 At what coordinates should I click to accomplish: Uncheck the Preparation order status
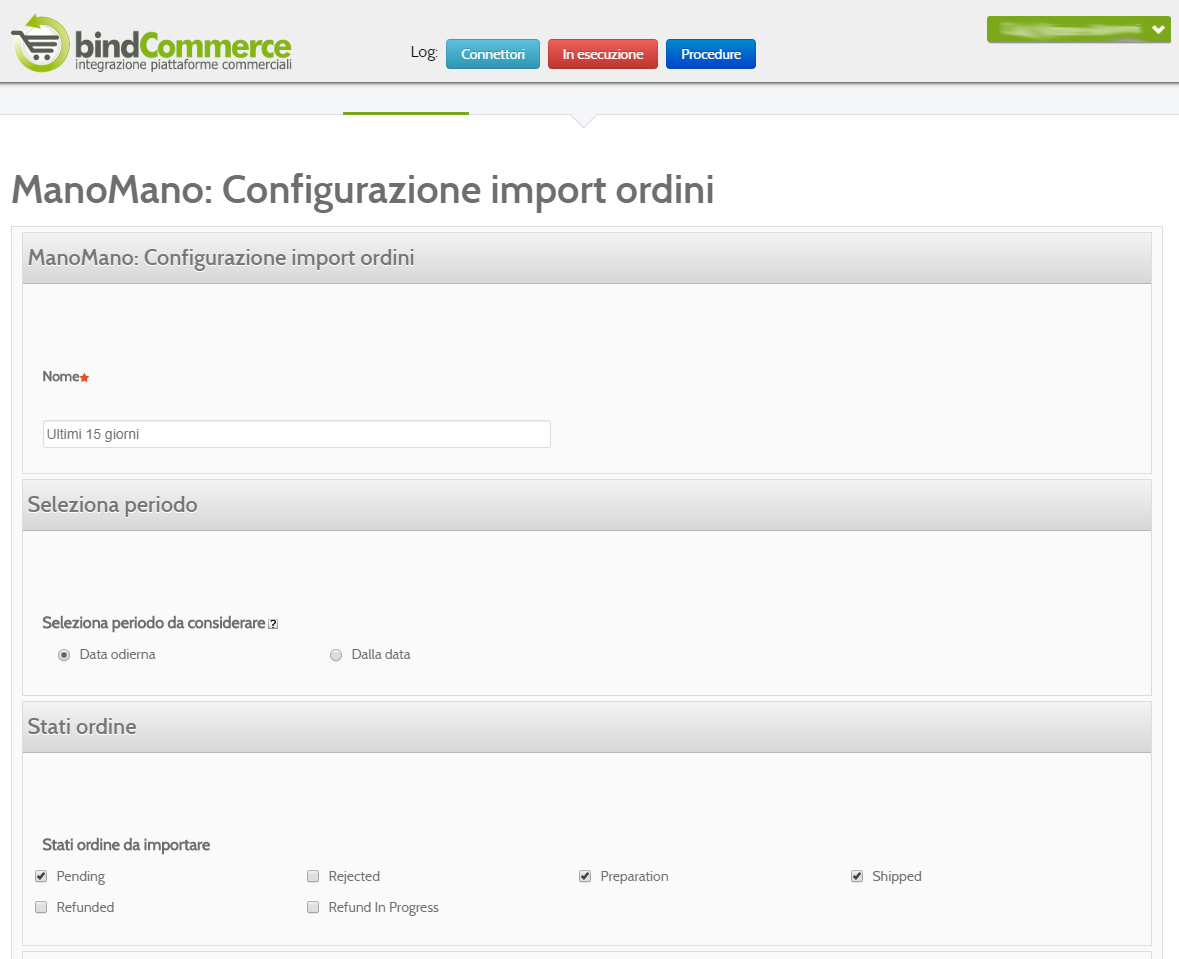point(585,876)
